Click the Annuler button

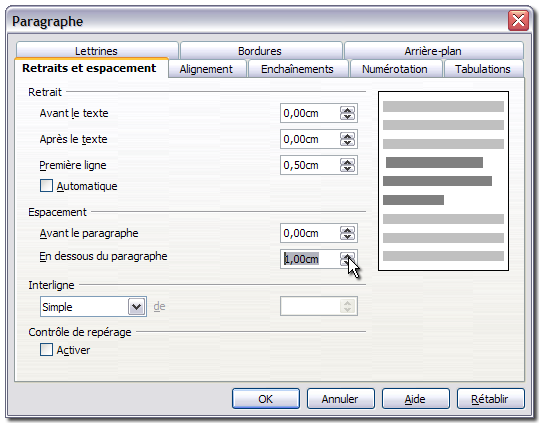click(x=340, y=399)
